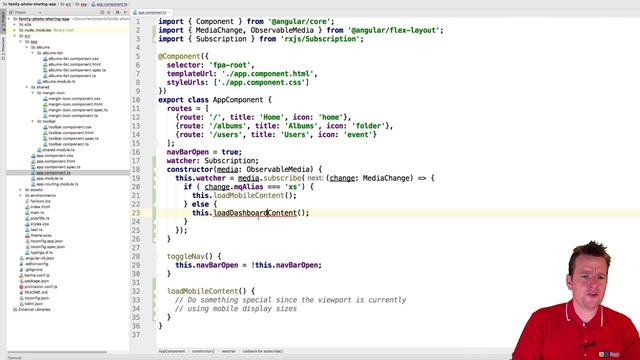Click the Project panel settings gear icon

coord(118,13)
